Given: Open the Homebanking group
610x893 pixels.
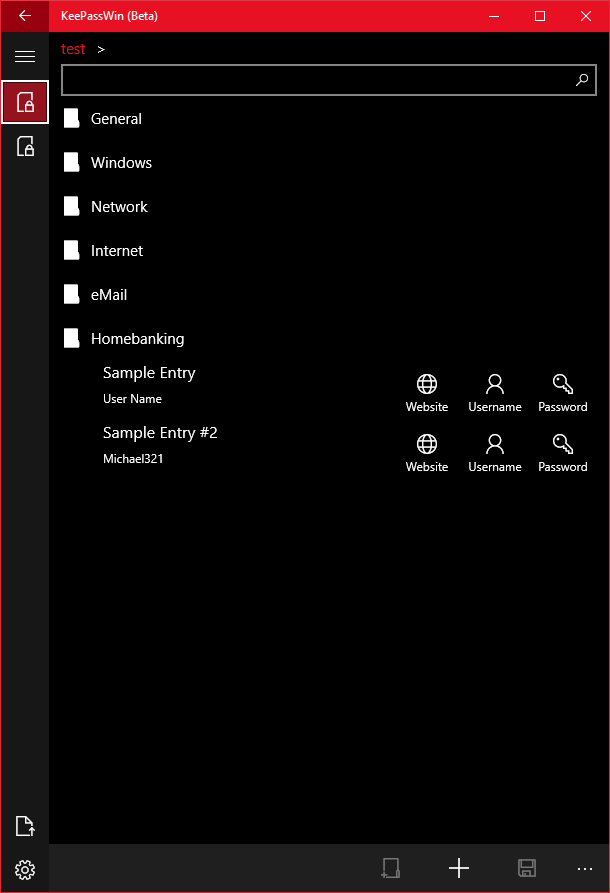Looking at the screenshot, I should pyautogui.click(x=329, y=339).
